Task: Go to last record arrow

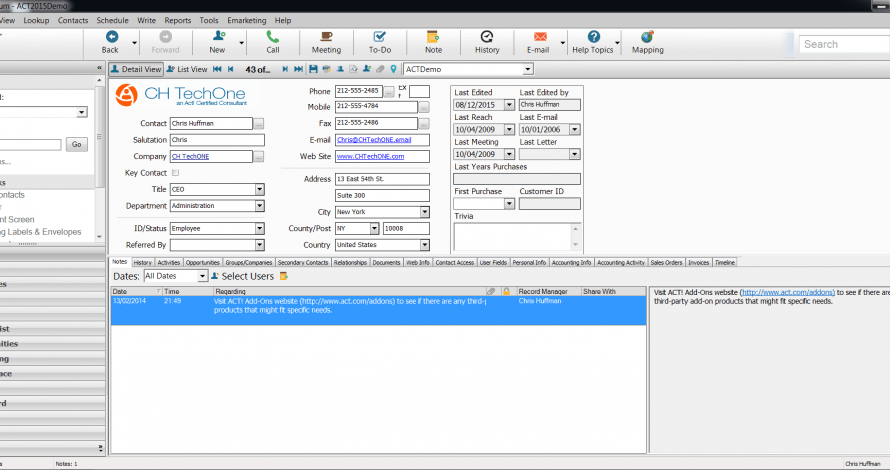Action: click(x=299, y=69)
